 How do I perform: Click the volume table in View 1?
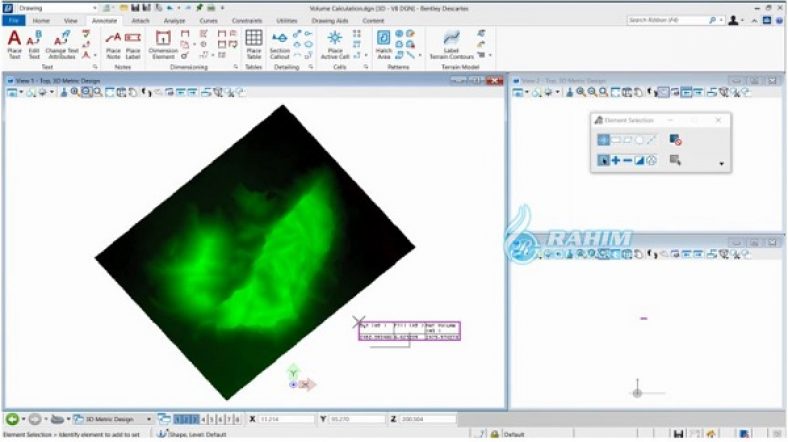pyautogui.click(x=409, y=331)
